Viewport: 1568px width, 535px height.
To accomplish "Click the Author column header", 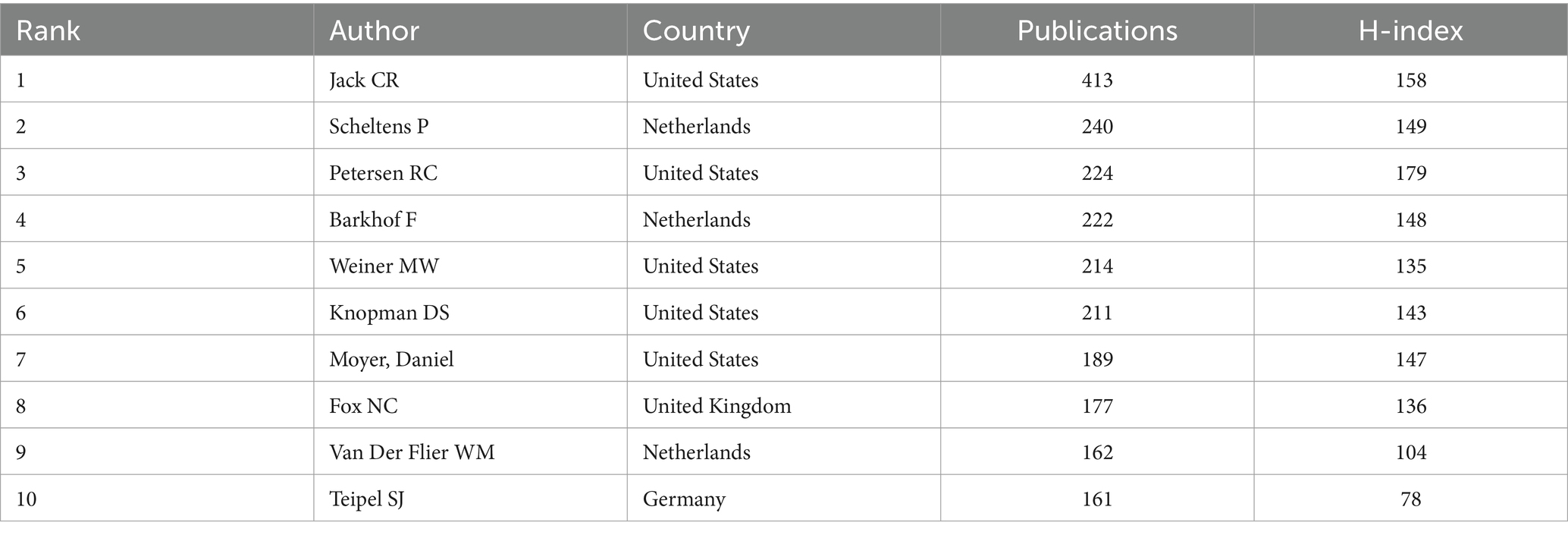I will [374, 30].
